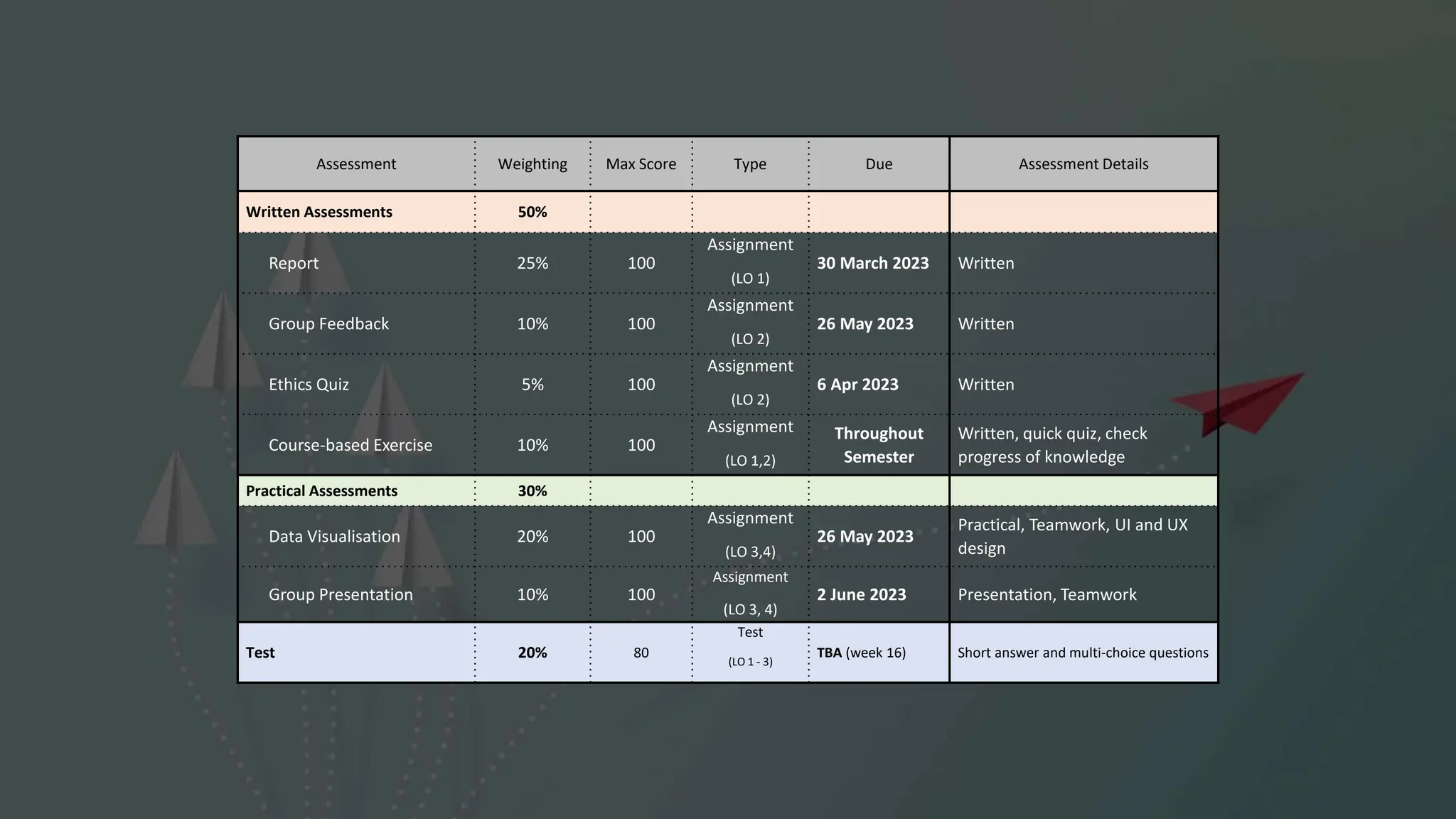Select the Group Presentation cell
Viewport: 1456px width, 819px height.
tap(341, 595)
